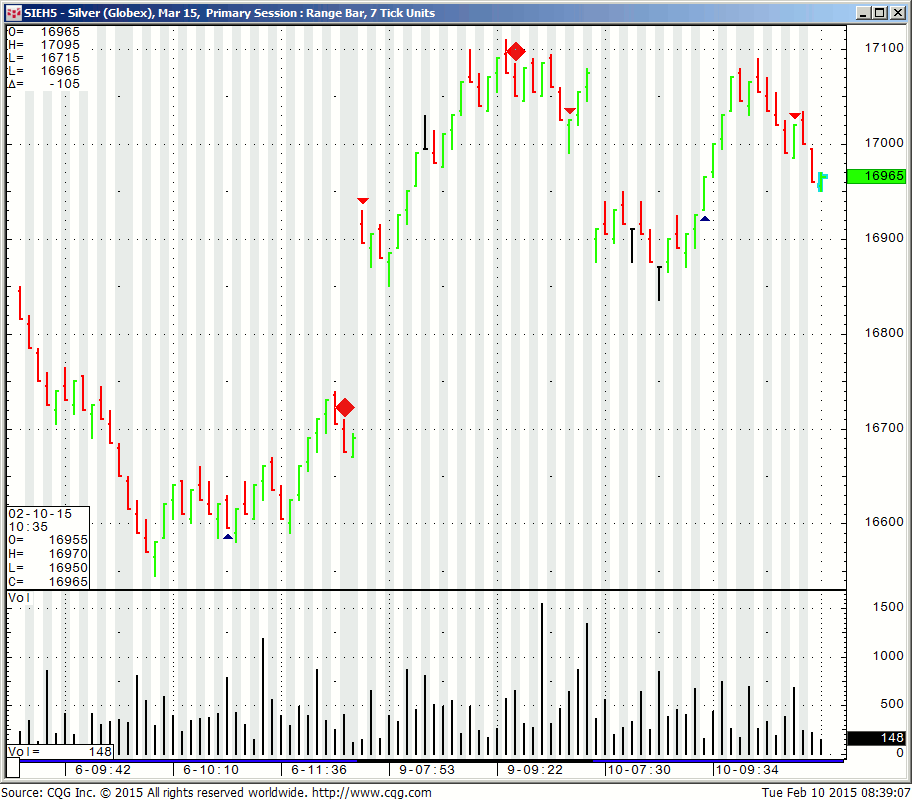Select the cyan current price bar
The height and width of the screenshot is (800, 912).
point(821,180)
